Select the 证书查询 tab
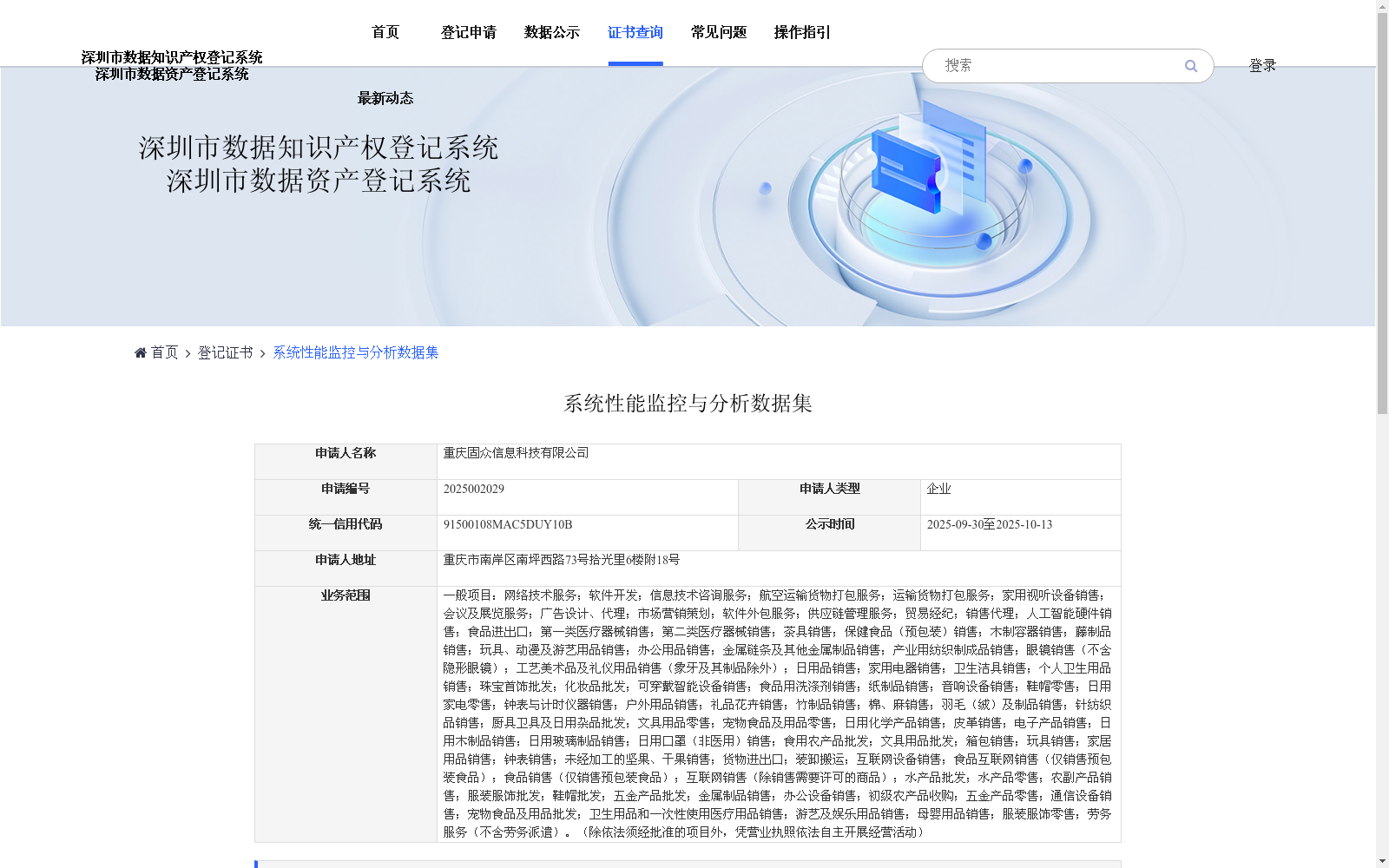The width and height of the screenshot is (1389, 868). [635, 32]
